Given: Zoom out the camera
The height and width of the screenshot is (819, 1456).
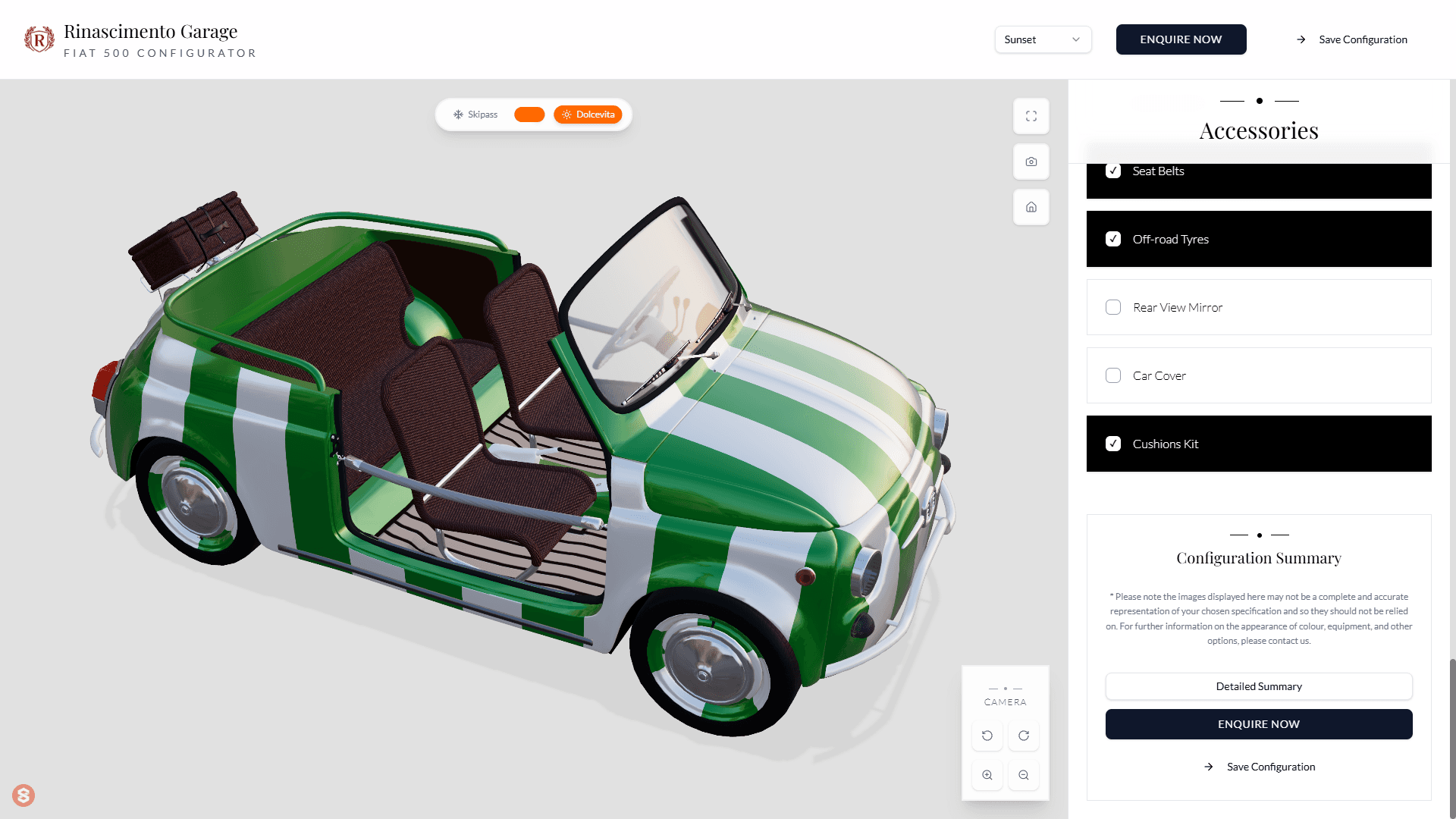Looking at the screenshot, I should 1024,775.
